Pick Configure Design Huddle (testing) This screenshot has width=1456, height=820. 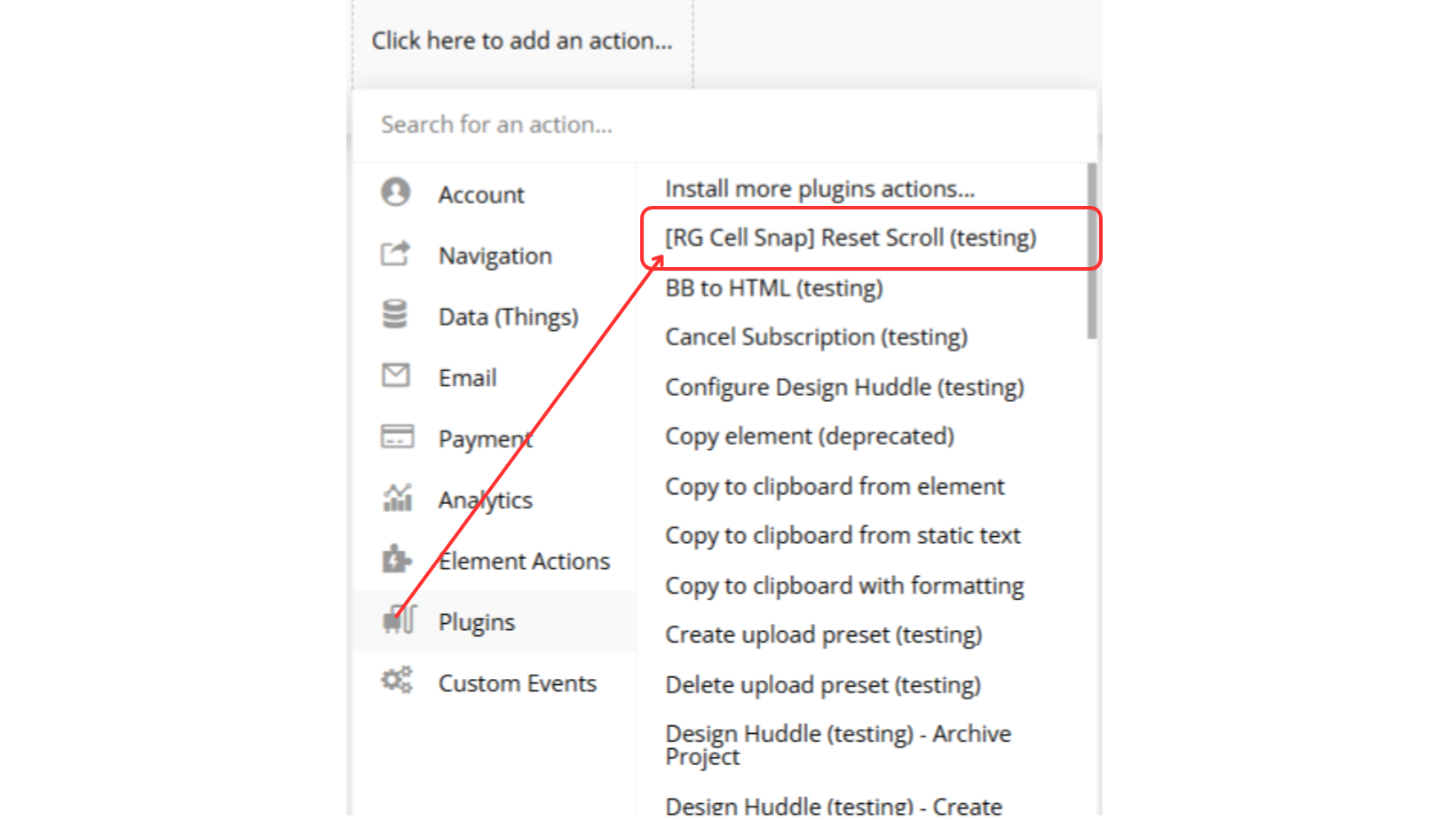click(x=844, y=388)
